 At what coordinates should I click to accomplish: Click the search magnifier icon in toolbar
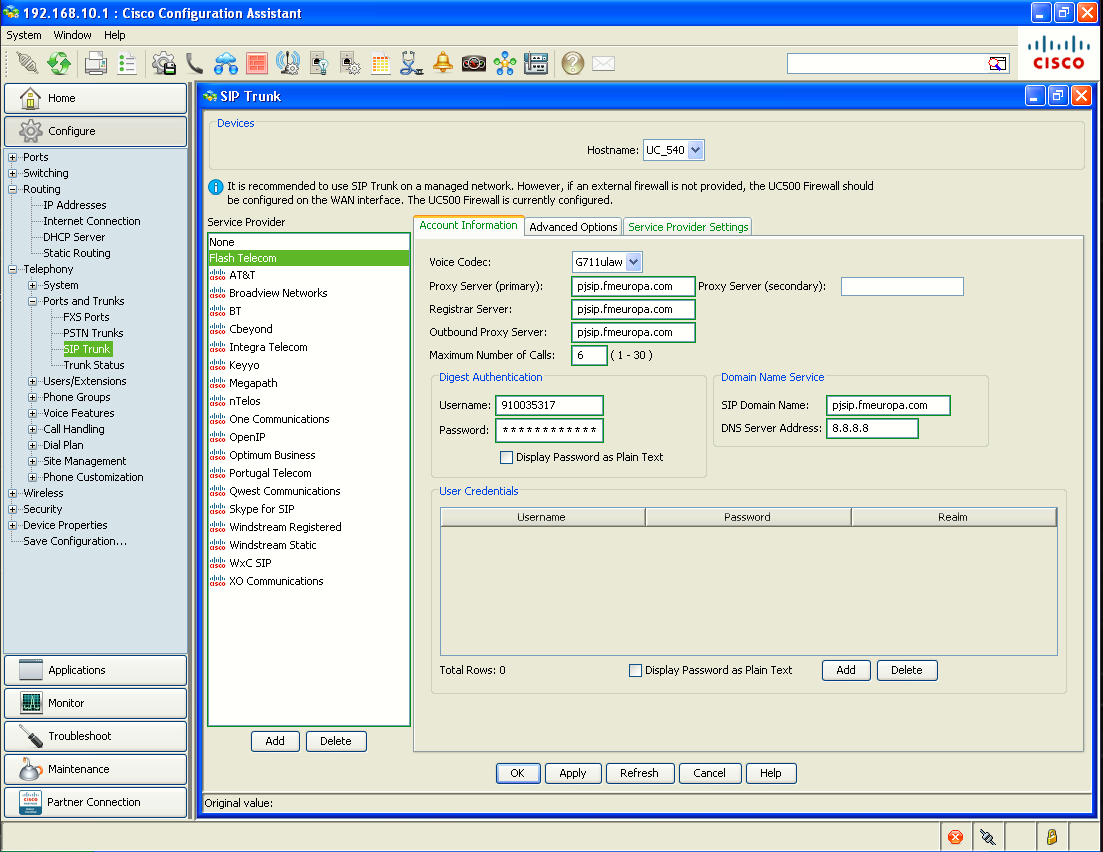coord(997,64)
